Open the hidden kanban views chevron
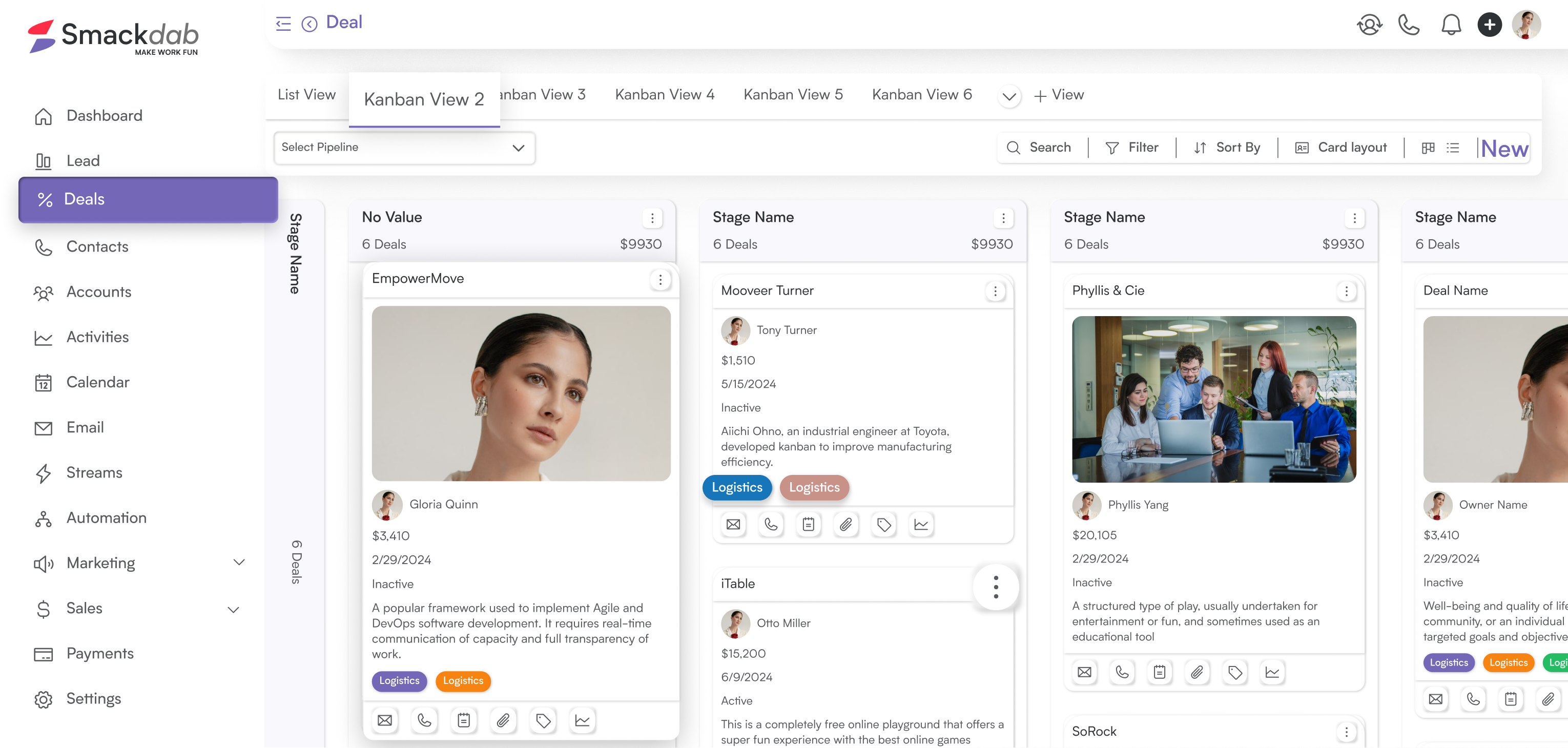Image resolution: width=1568 pixels, height=748 pixels. point(1008,96)
